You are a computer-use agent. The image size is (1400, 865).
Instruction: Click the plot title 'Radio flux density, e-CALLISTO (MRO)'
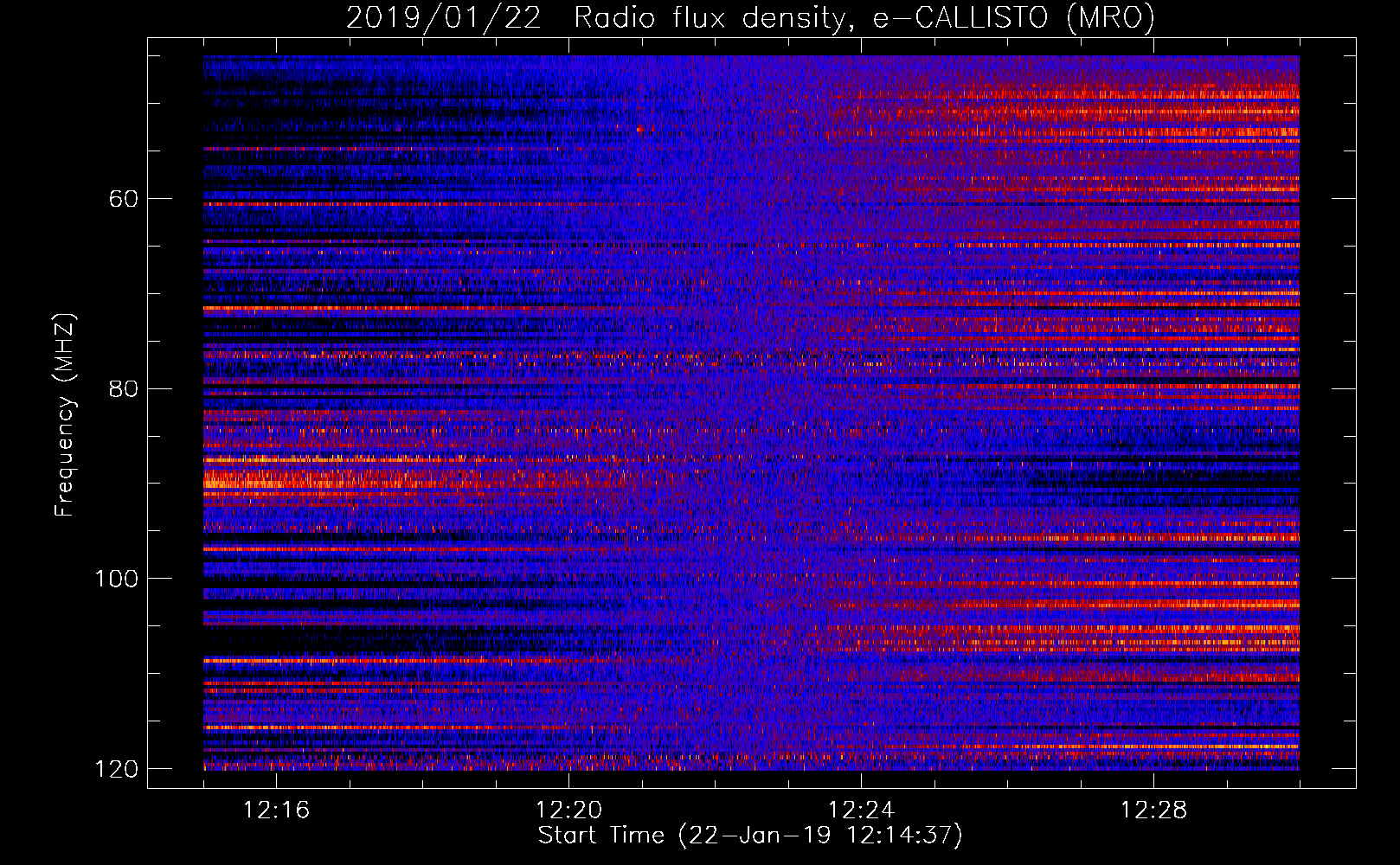pos(864,17)
